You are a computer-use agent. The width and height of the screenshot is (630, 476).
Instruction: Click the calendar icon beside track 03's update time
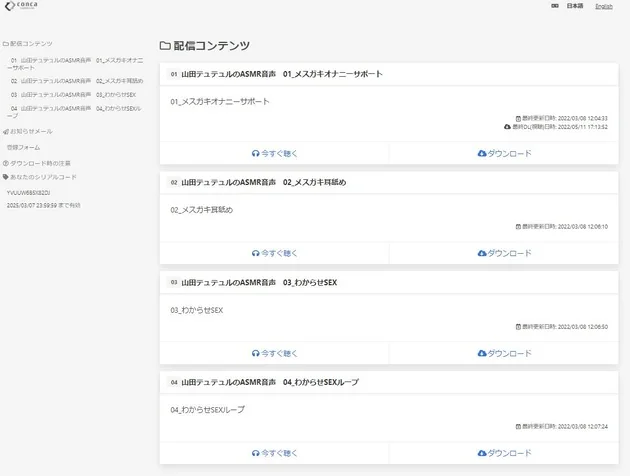pos(518,327)
